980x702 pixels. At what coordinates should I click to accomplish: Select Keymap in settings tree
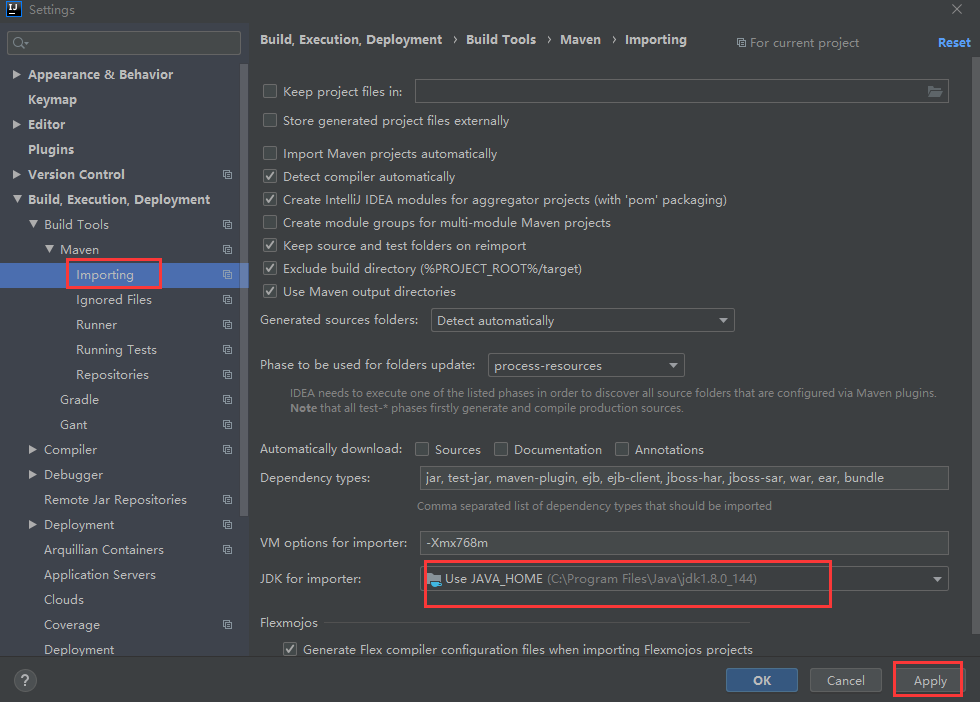pos(52,99)
